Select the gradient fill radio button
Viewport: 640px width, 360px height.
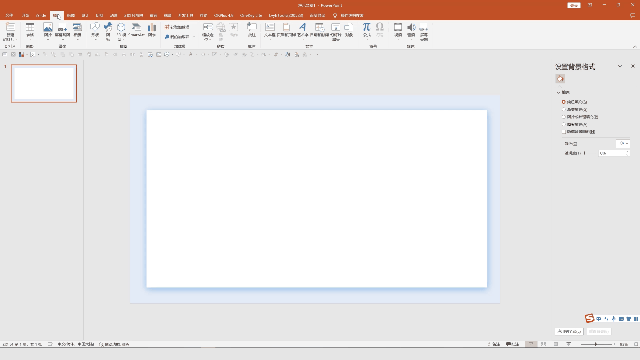[x=563, y=109]
